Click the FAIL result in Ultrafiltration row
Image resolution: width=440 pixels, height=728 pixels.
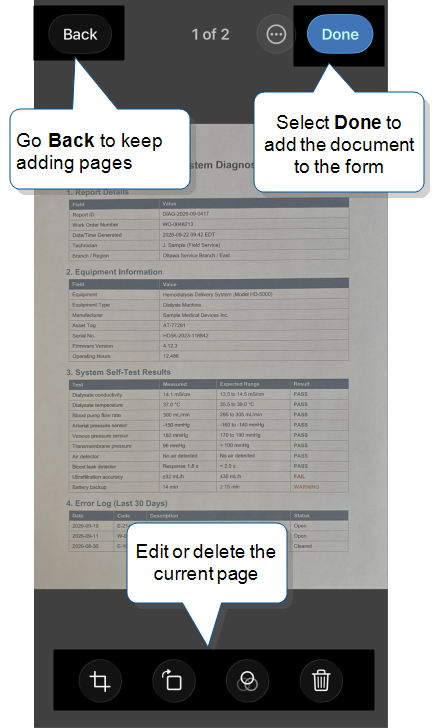tap(299, 476)
